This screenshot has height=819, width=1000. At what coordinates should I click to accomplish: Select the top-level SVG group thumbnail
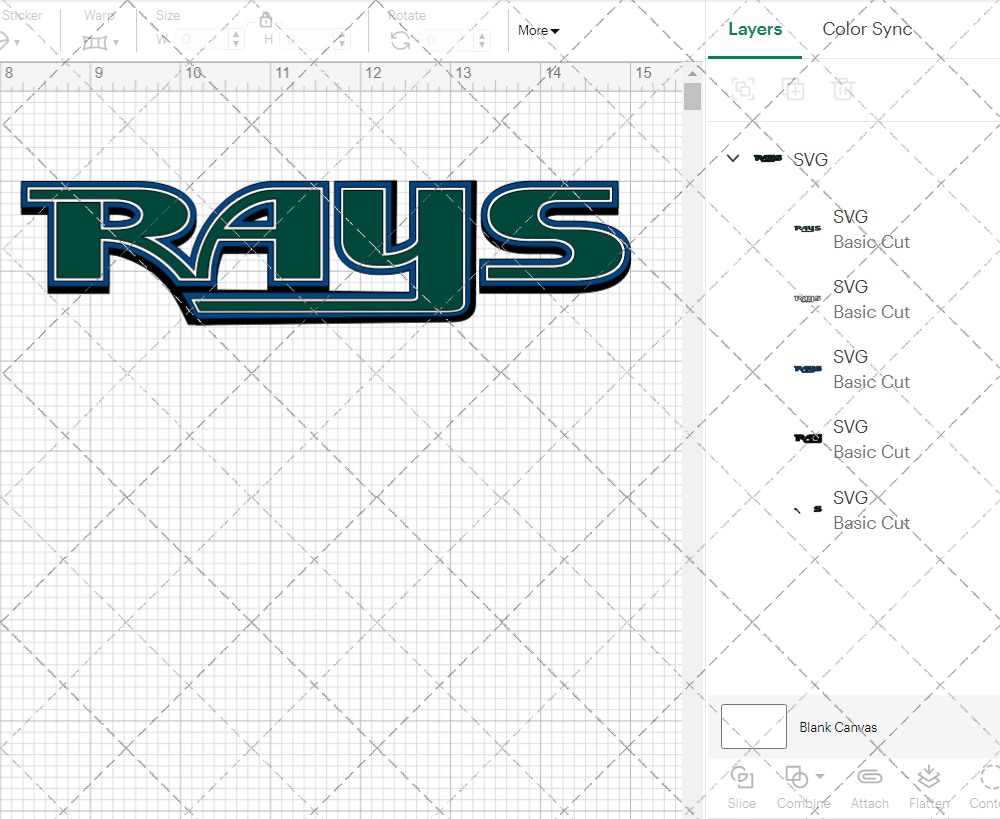coord(768,158)
